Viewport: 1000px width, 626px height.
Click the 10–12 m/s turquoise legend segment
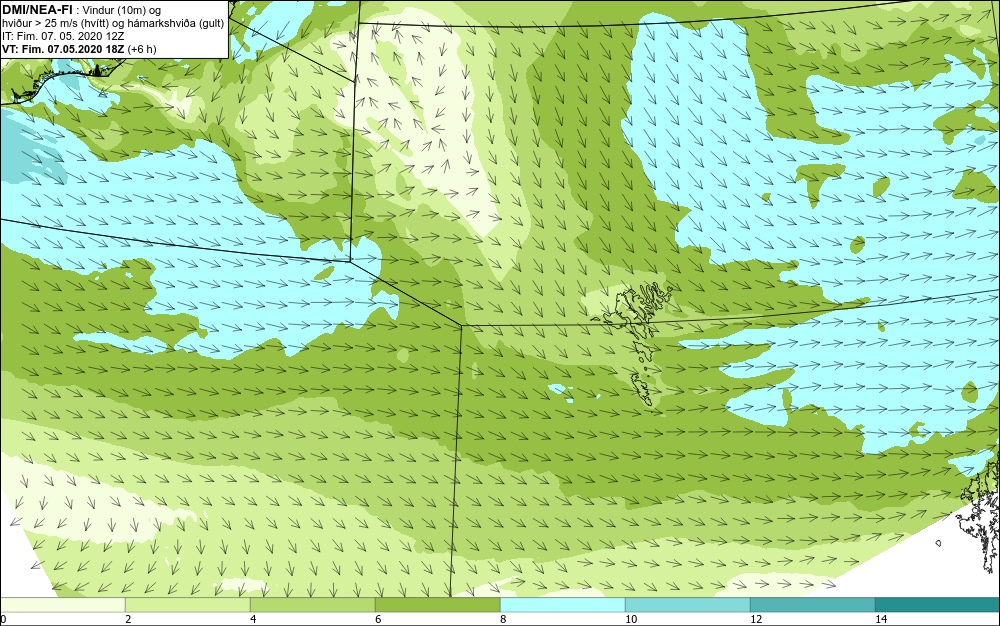pos(688,605)
